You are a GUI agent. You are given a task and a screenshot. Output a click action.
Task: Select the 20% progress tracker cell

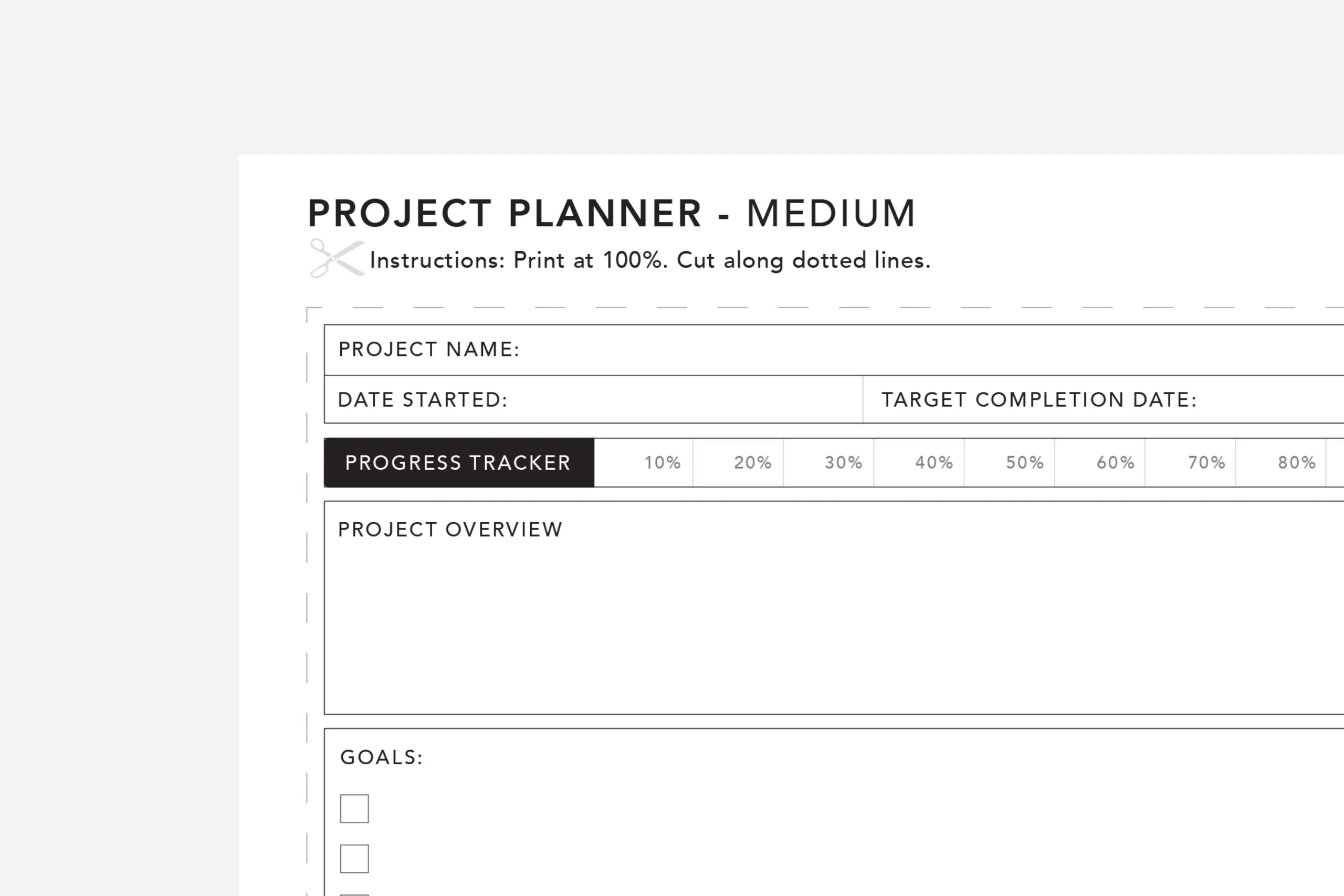click(738, 463)
